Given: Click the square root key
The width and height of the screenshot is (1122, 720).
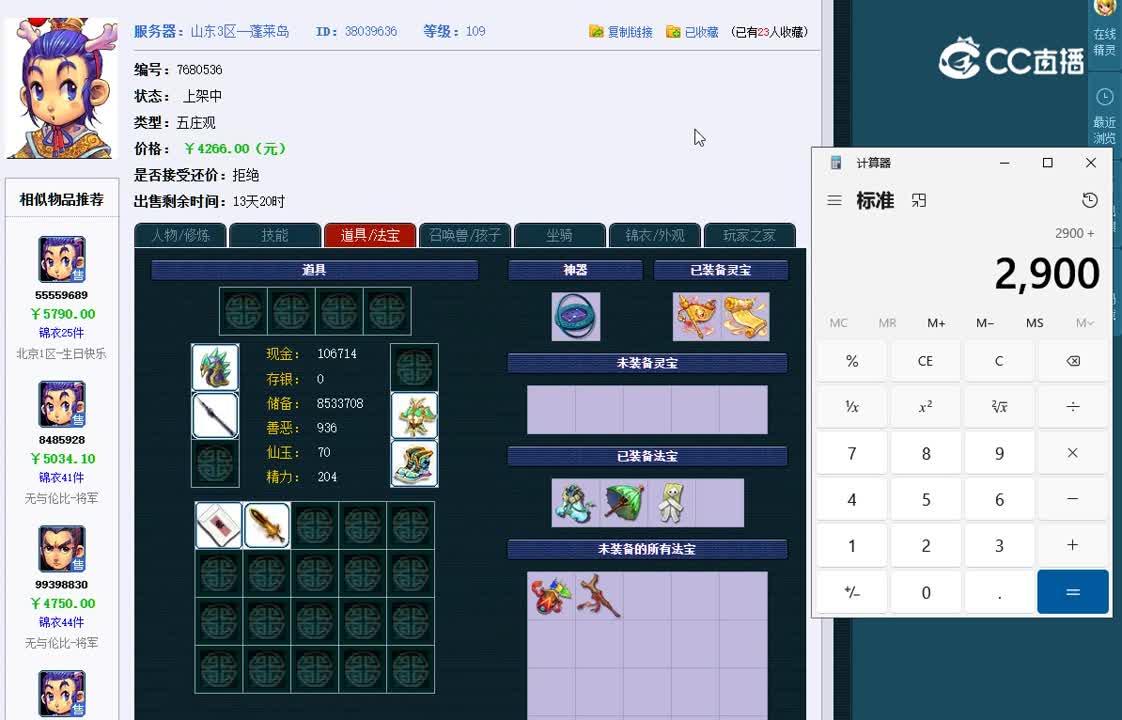Looking at the screenshot, I should [x=999, y=407].
